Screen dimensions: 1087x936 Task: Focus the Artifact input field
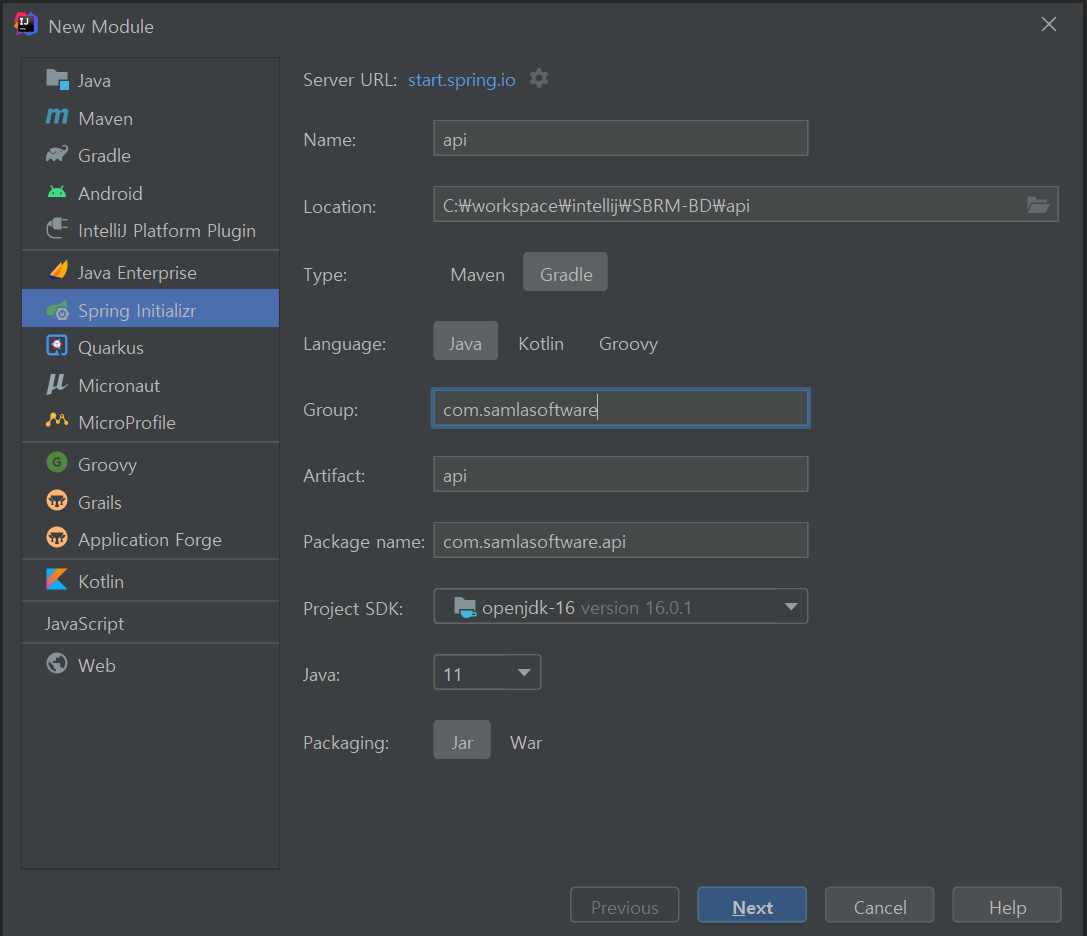(620, 474)
